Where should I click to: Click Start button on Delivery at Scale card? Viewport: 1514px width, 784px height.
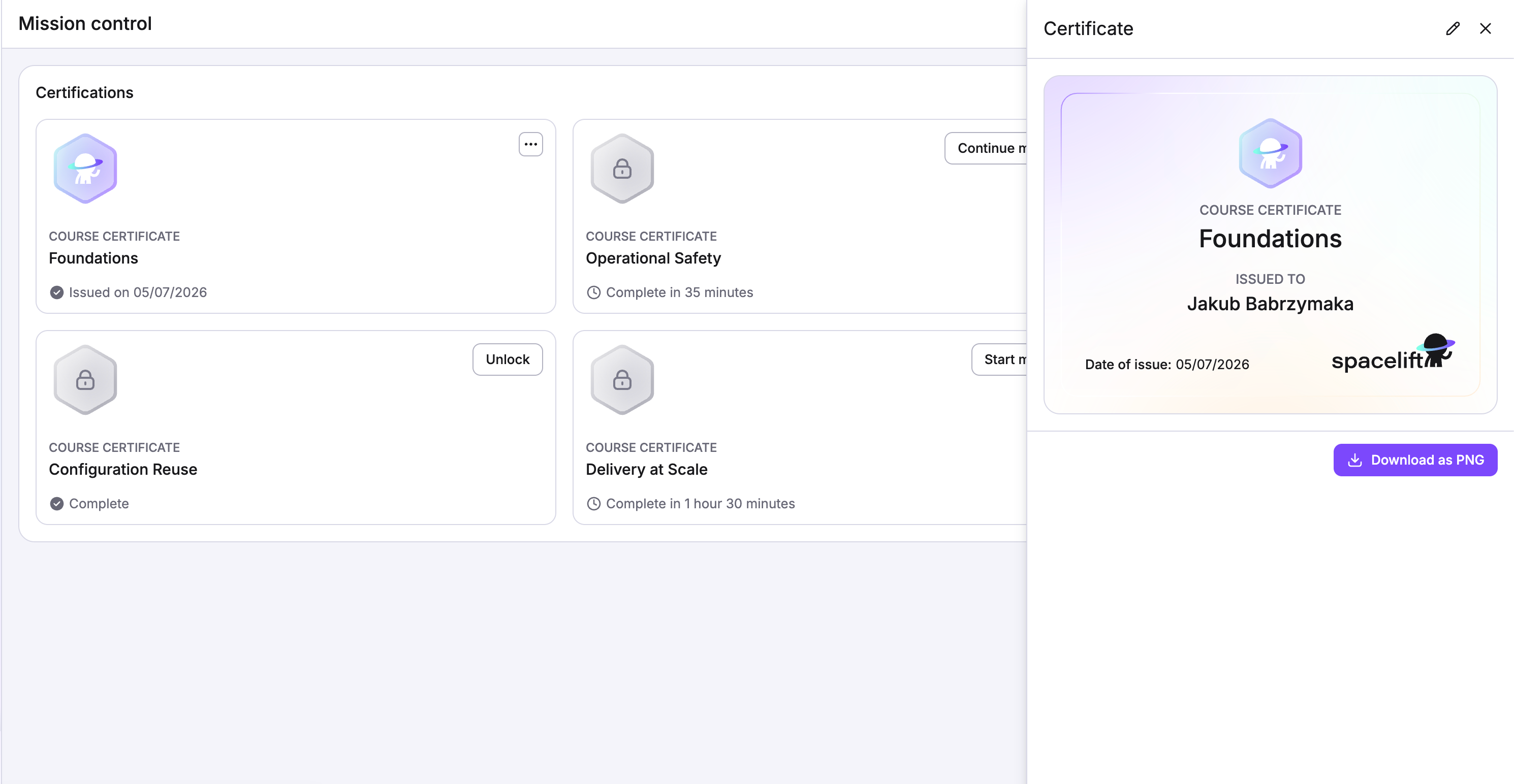tap(1000, 360)
